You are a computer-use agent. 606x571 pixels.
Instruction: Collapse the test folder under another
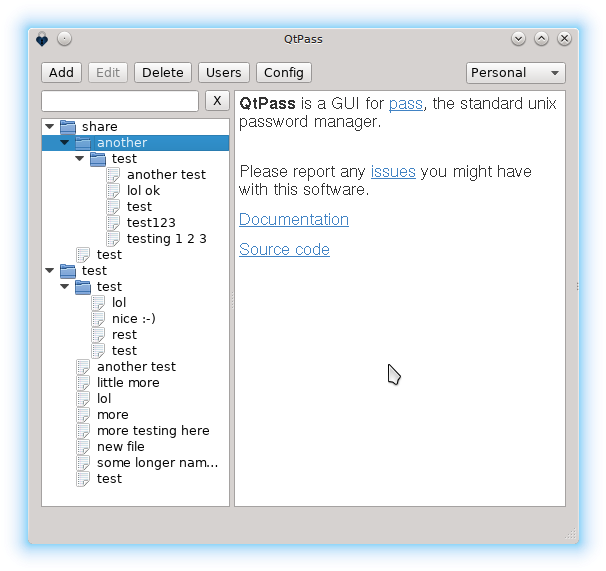click(x=80, y=159)
